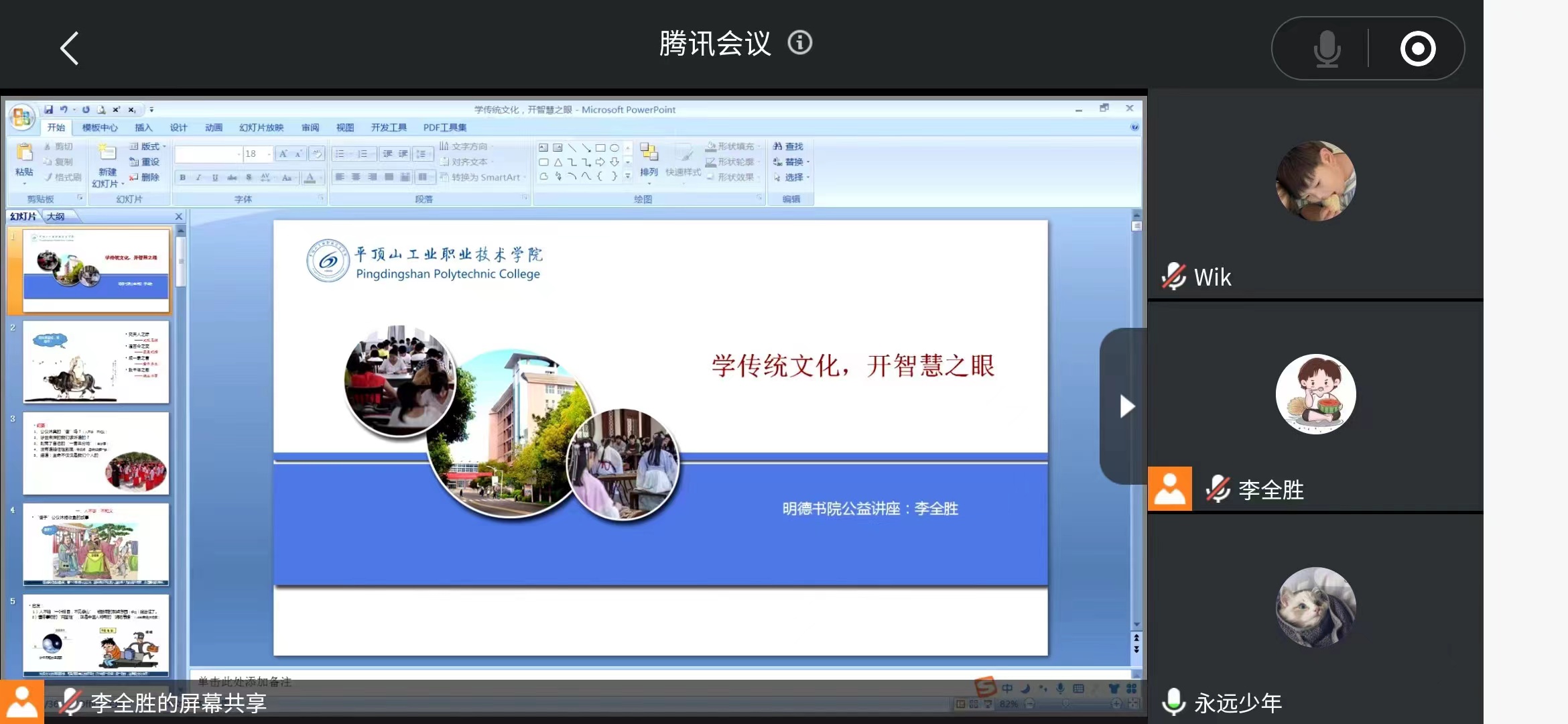Open the 插入 ribbon tab
Image resolution: width=1568 pixels, height=724 pixels.
click(143, 127)
